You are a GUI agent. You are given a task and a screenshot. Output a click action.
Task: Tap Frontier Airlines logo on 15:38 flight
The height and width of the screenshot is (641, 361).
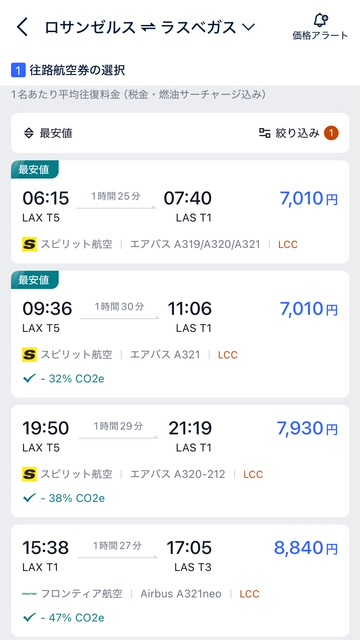[29, 594]
